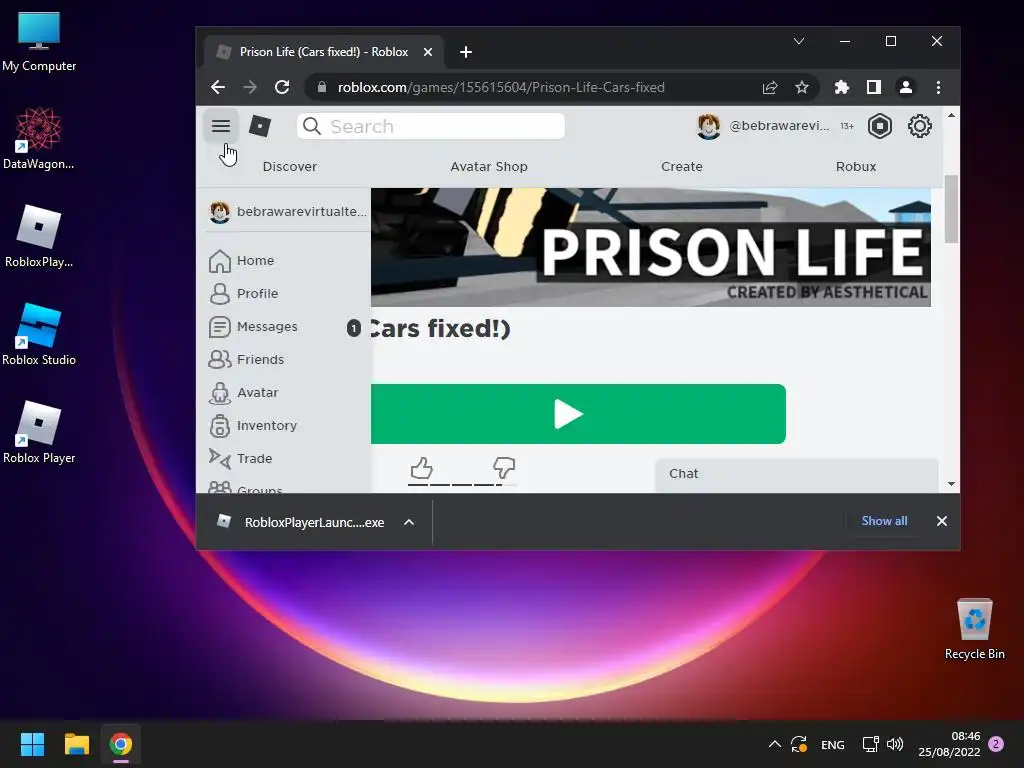
Task: Open clock and date 08:46
Action: pos(950,744)
